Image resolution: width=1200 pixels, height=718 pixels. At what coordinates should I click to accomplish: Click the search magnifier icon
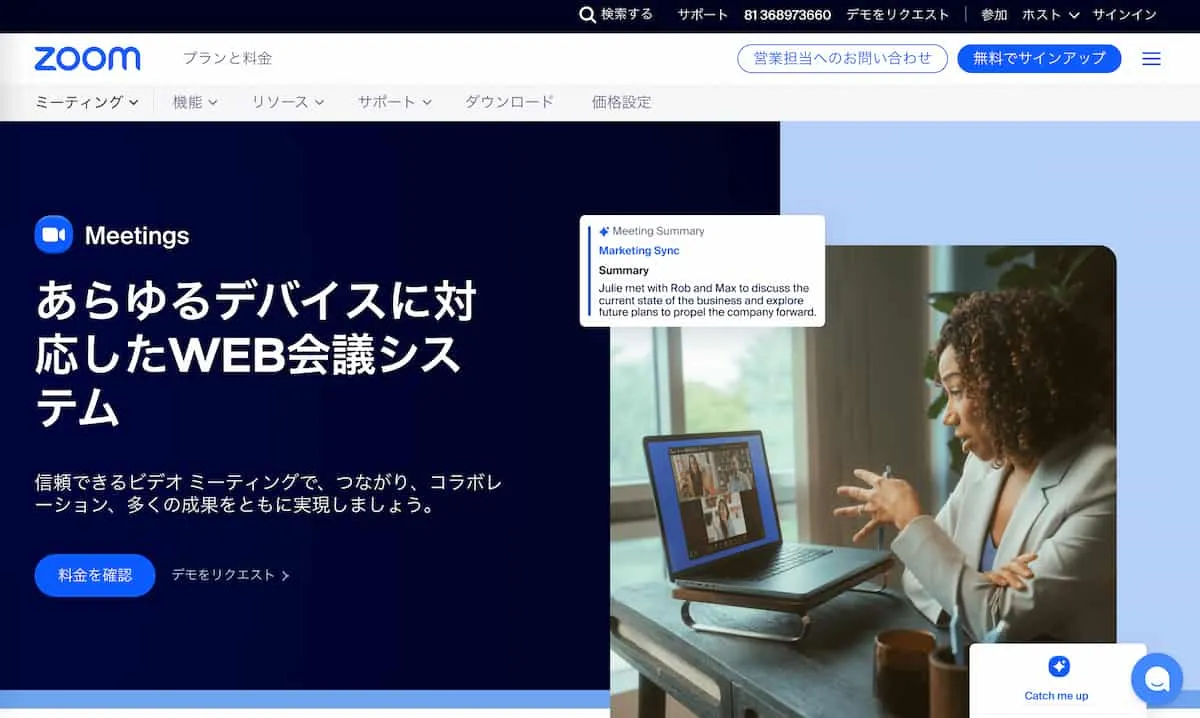588,15
